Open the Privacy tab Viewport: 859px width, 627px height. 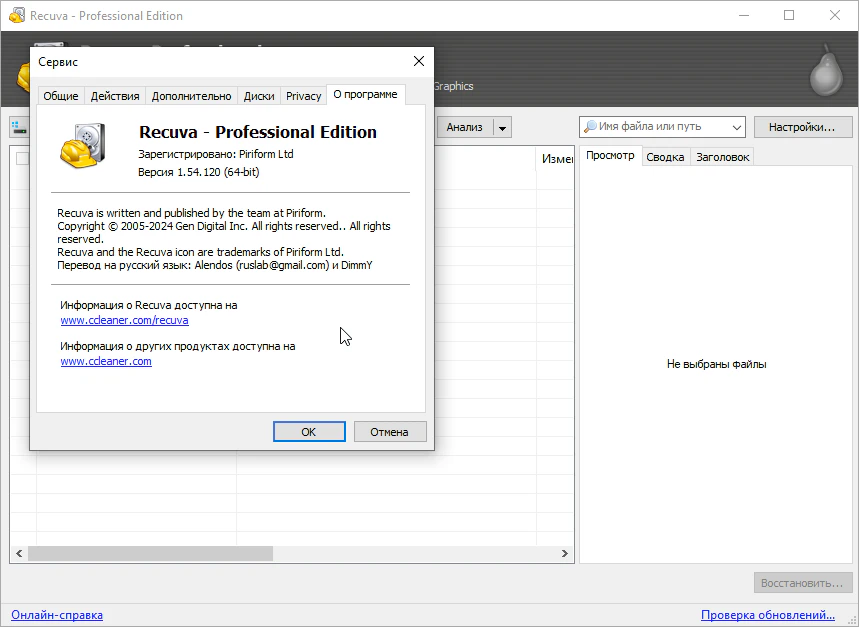[x=303, y=96]
